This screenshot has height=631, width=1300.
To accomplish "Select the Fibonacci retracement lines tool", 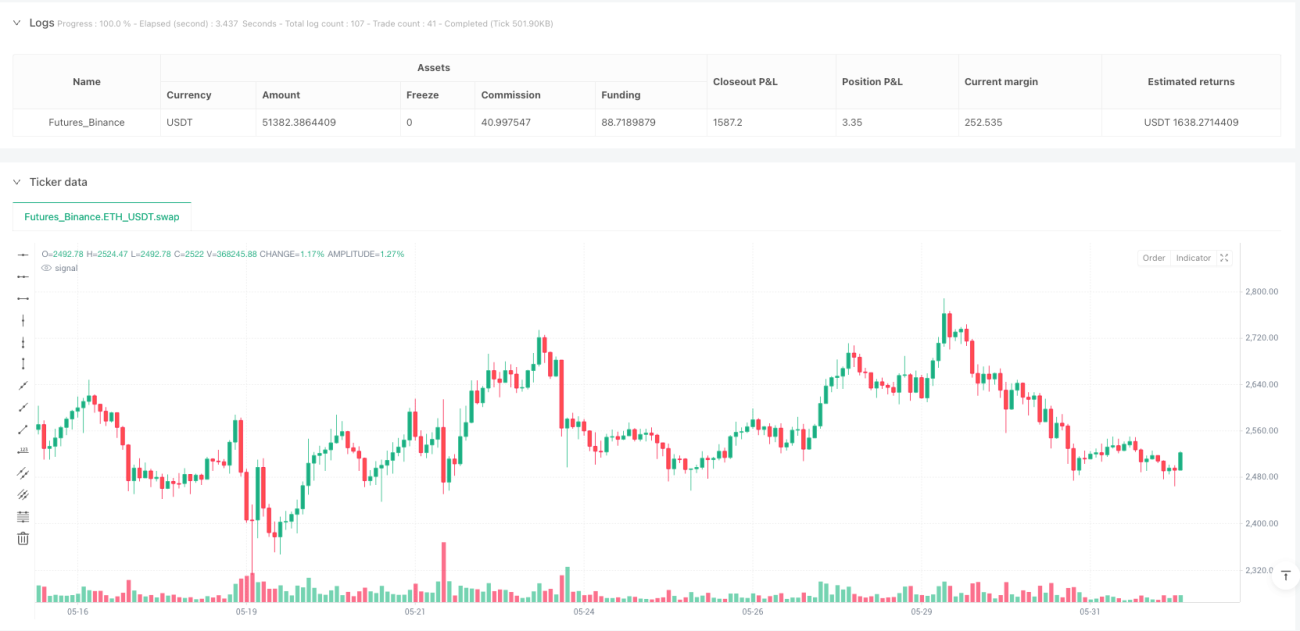I will (23, 517).
